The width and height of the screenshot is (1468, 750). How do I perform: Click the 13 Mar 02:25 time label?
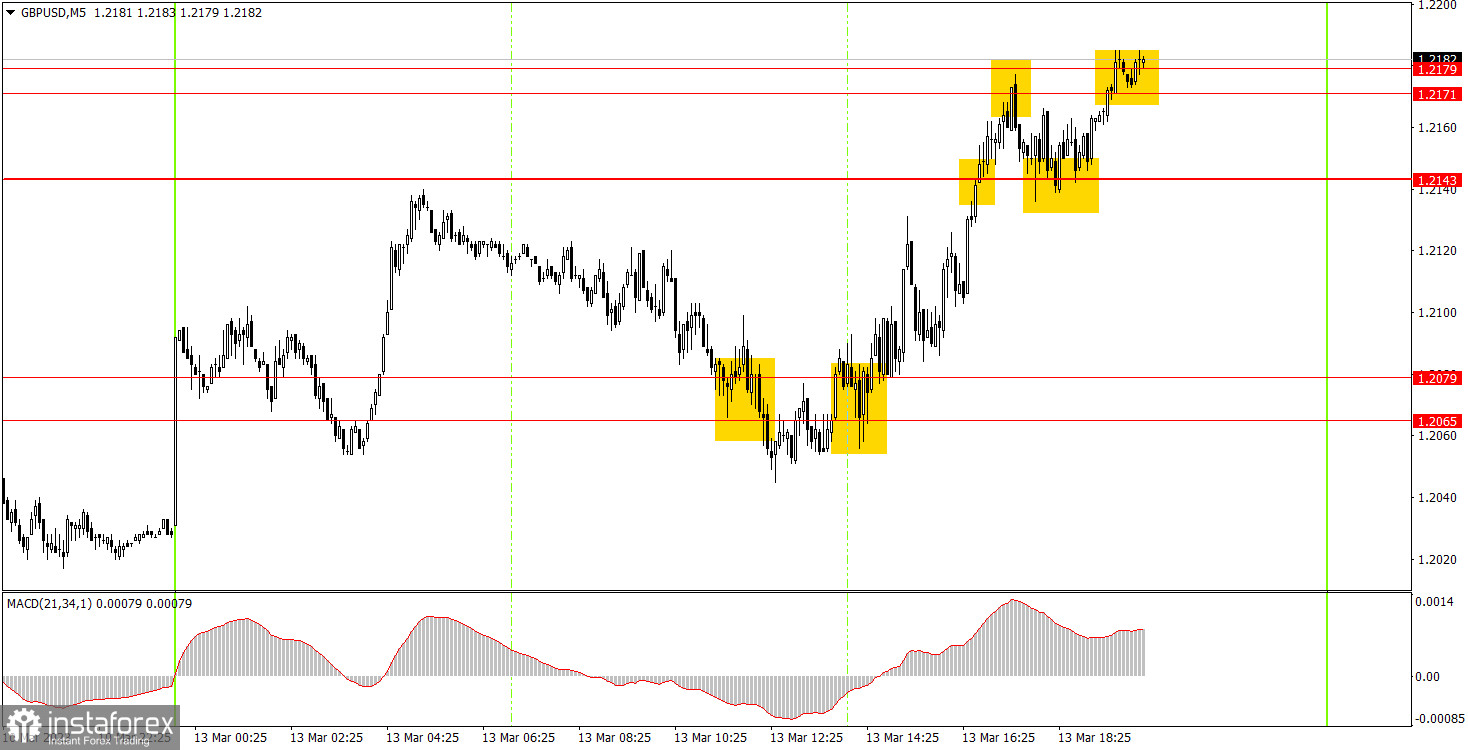[327, 738]
